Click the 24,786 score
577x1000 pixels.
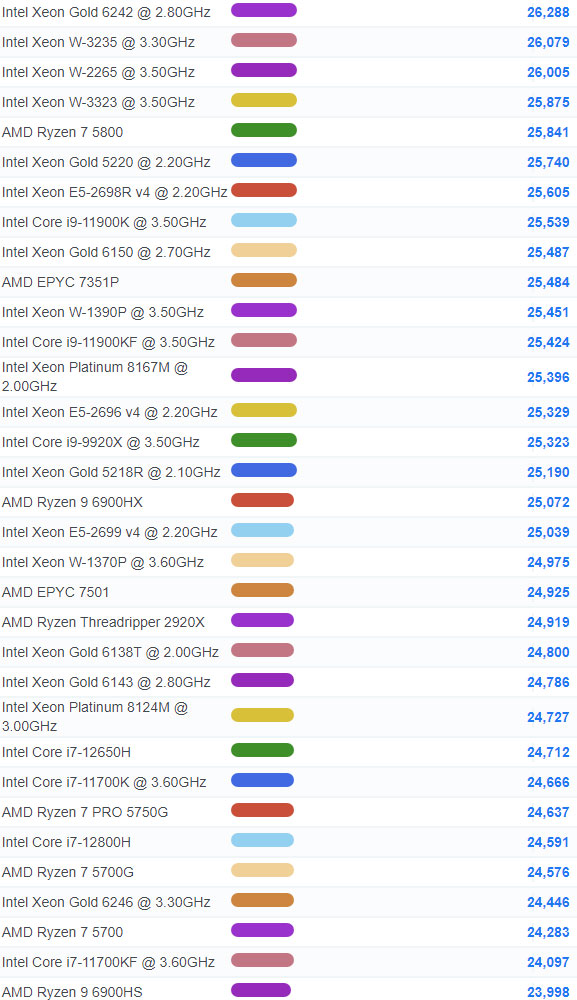pyautogui.click(x=548, y=682)
